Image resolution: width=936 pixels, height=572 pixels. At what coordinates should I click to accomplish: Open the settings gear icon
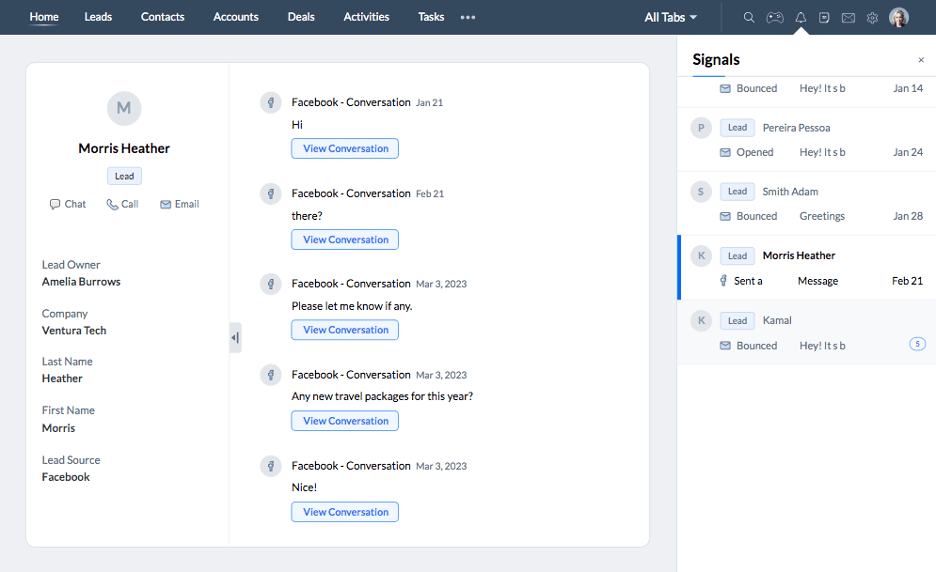pyautogui.click(x=872, y=17)
